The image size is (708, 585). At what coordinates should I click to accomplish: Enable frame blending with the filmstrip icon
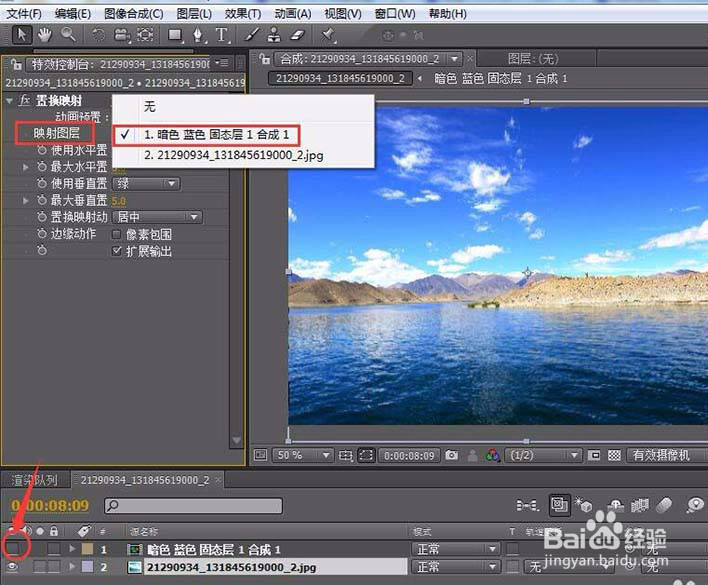(639, 505)
